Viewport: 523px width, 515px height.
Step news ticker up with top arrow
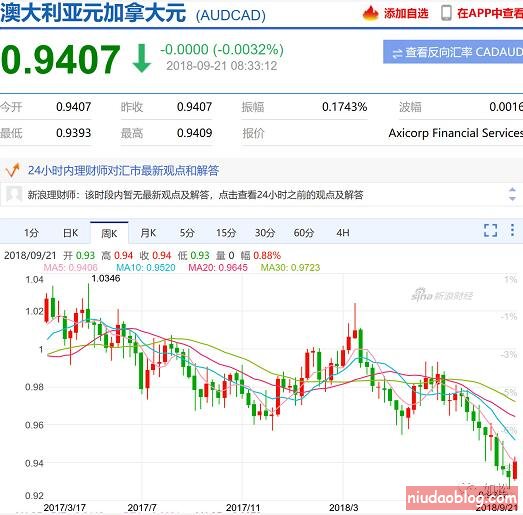coord(512,190)
